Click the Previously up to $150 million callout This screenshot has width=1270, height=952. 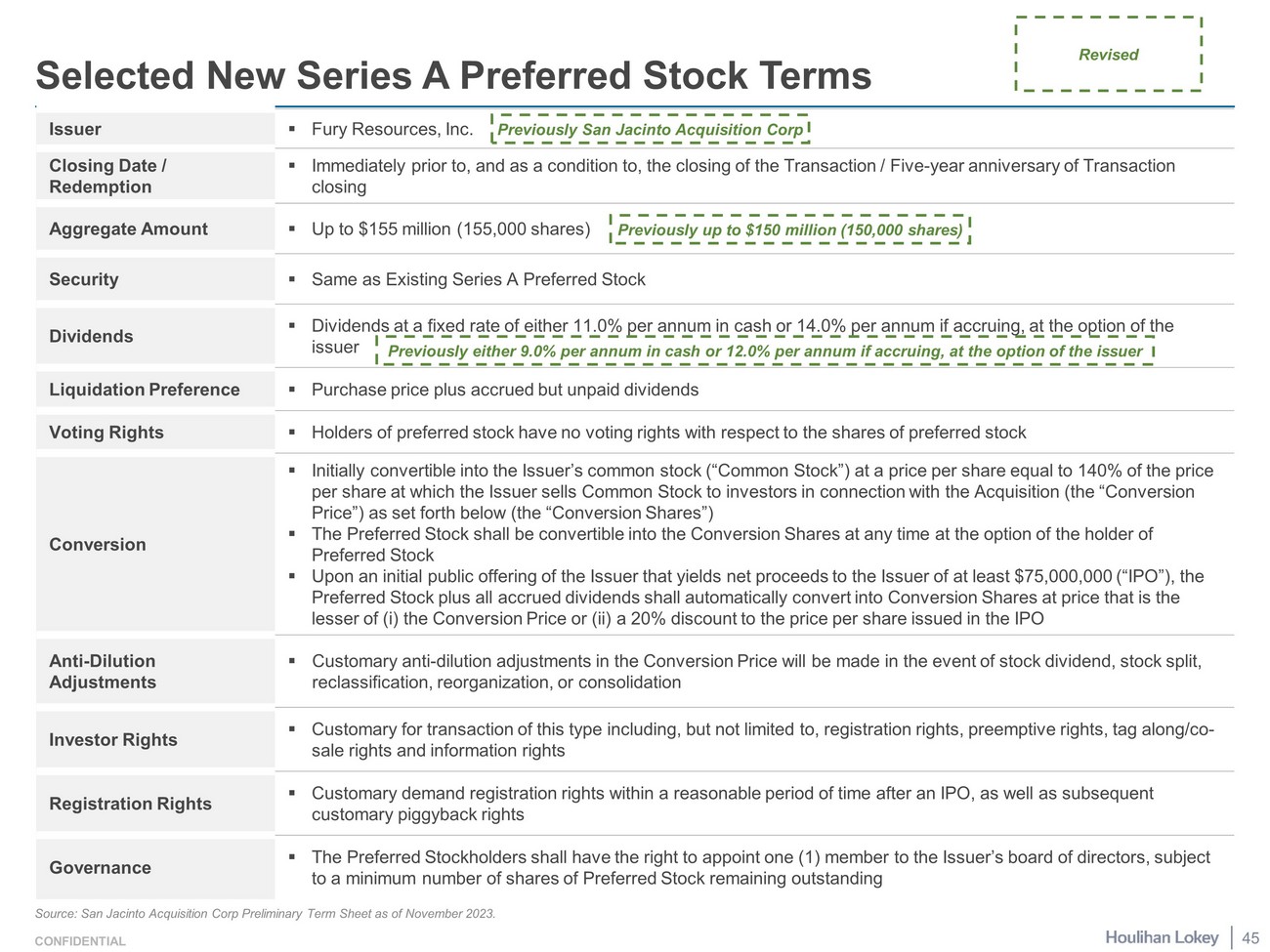[789, 230]
